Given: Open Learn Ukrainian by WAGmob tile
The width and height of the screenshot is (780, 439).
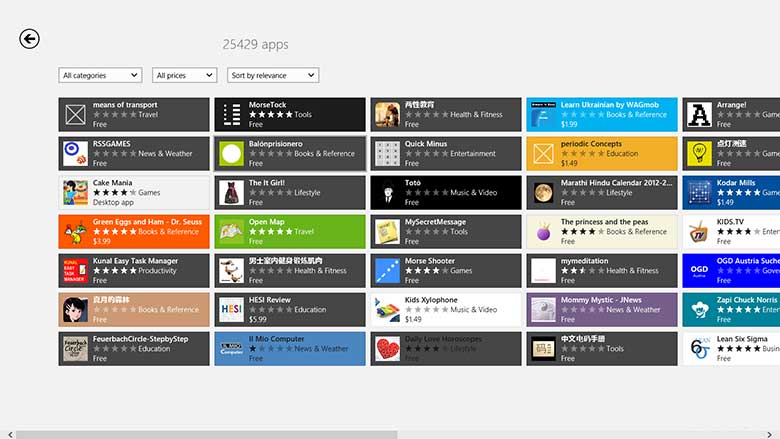Looking at the screenshot, I should pyautogui.click(x=602, y=114).
